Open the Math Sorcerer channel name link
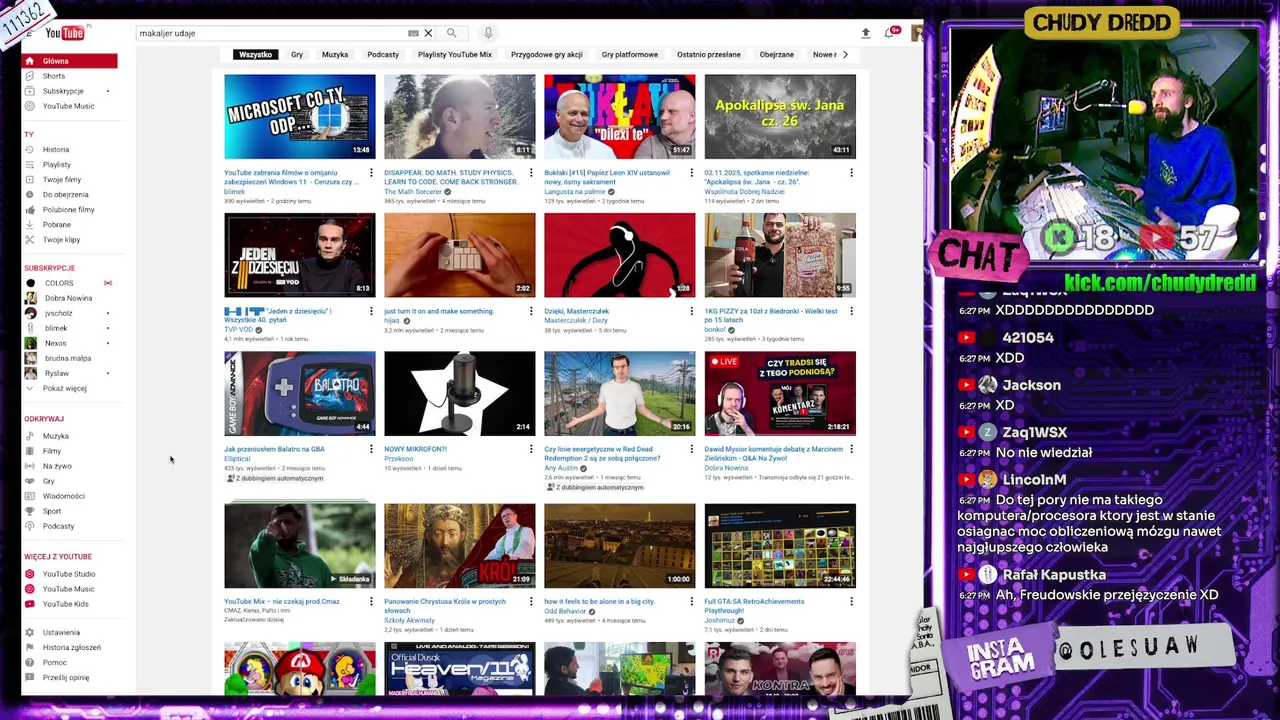 (412, 191)
